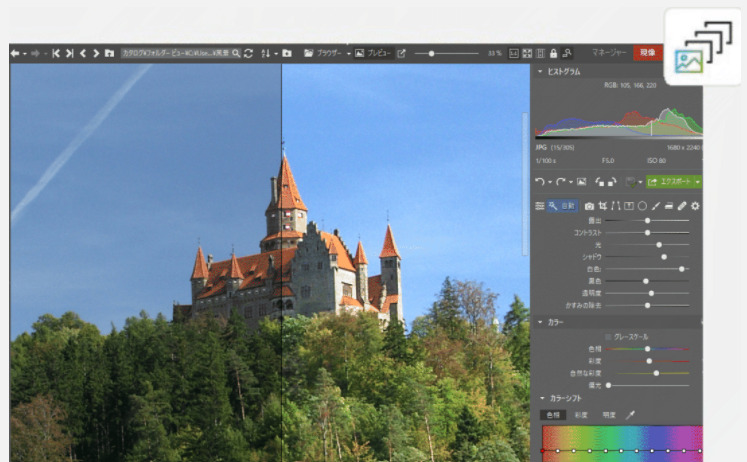Image resolution: width=747 pixels, height=462 pixels.
Task: Select the 彩度 tab in Color Shift
Action: pyautogui.click(x=580, y=414)
